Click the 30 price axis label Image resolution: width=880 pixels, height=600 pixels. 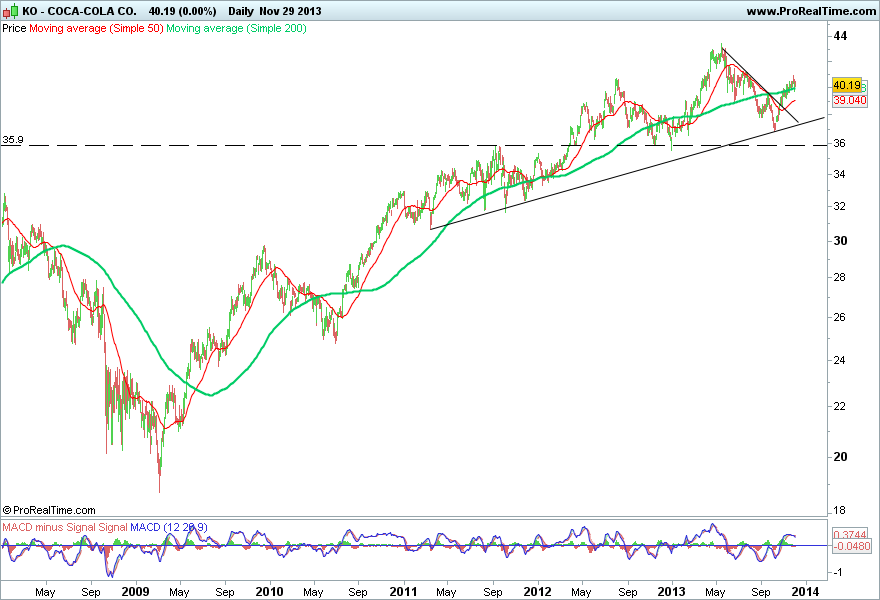[840, 241]
